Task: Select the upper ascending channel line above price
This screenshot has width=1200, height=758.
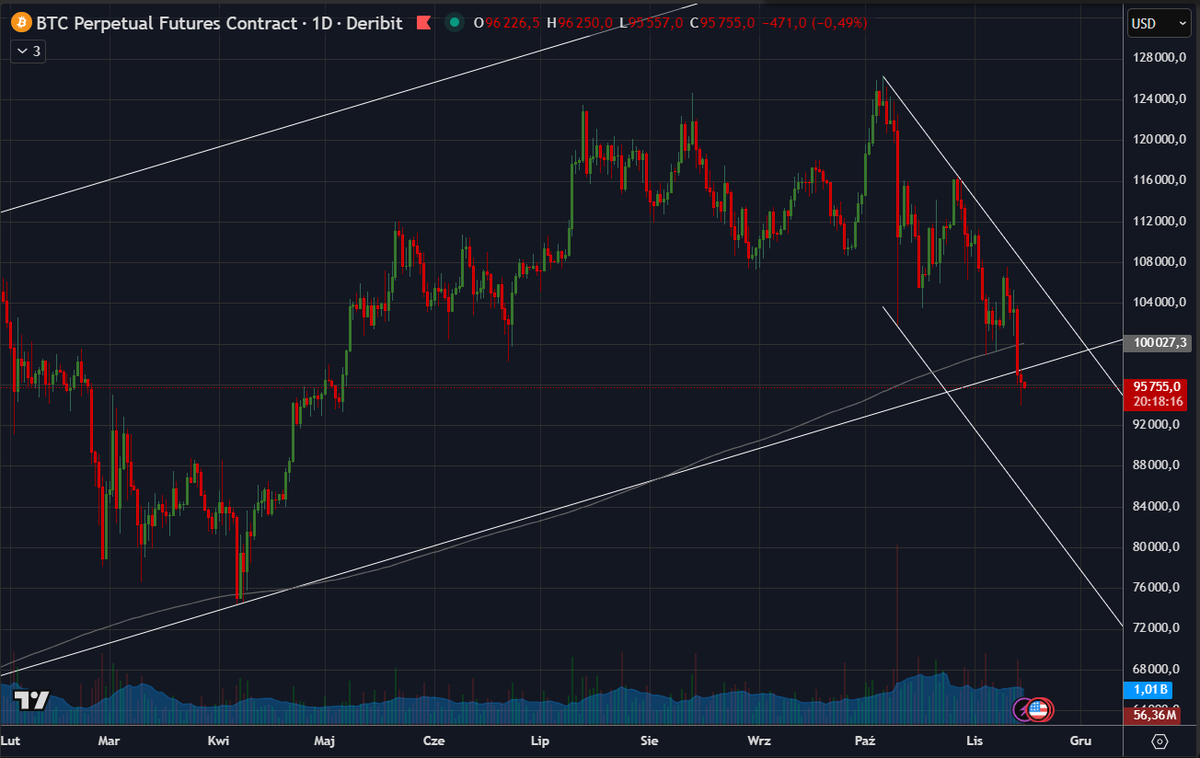Action: 348,107
